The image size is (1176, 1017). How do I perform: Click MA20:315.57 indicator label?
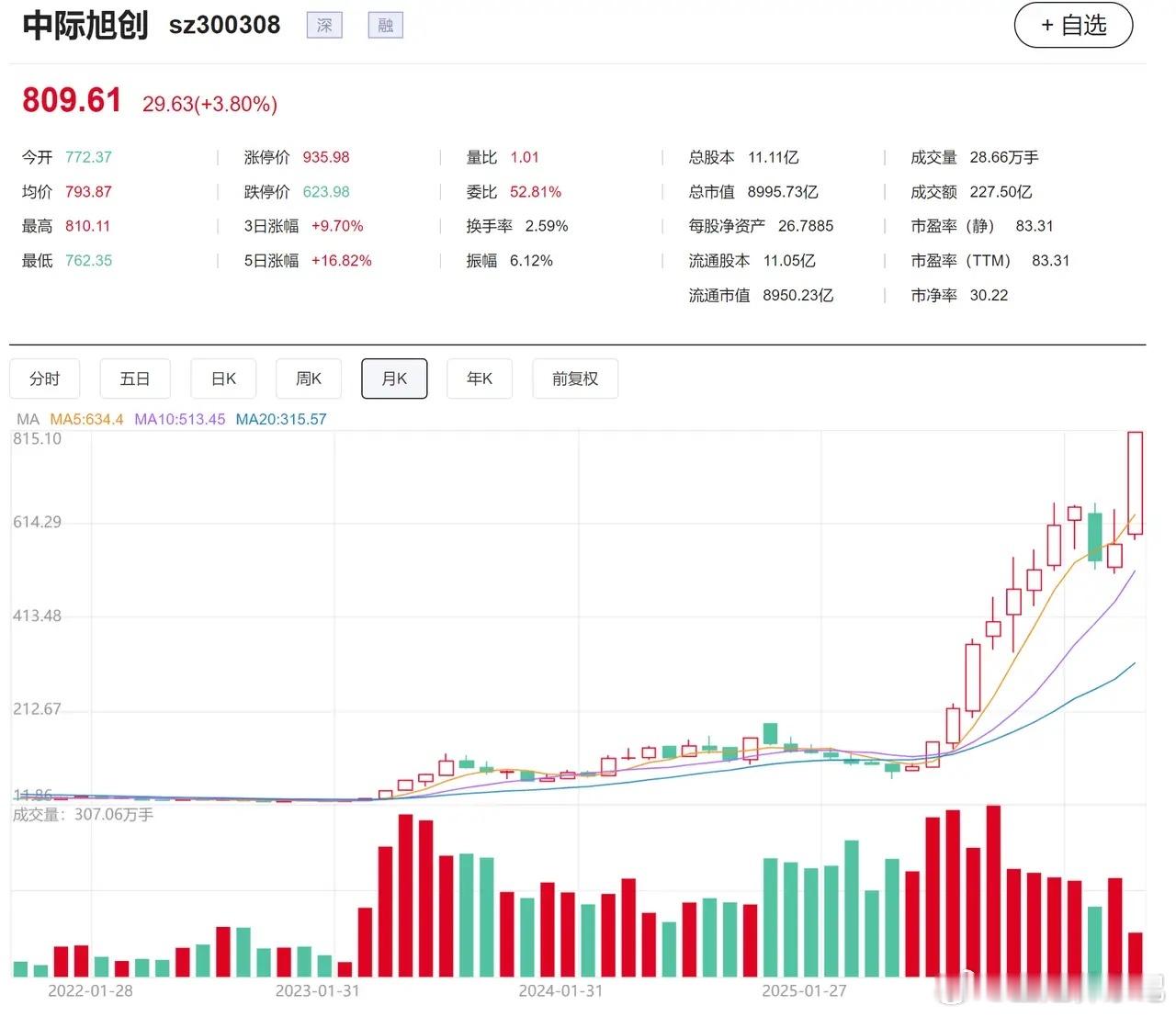[x=281, y=419]
